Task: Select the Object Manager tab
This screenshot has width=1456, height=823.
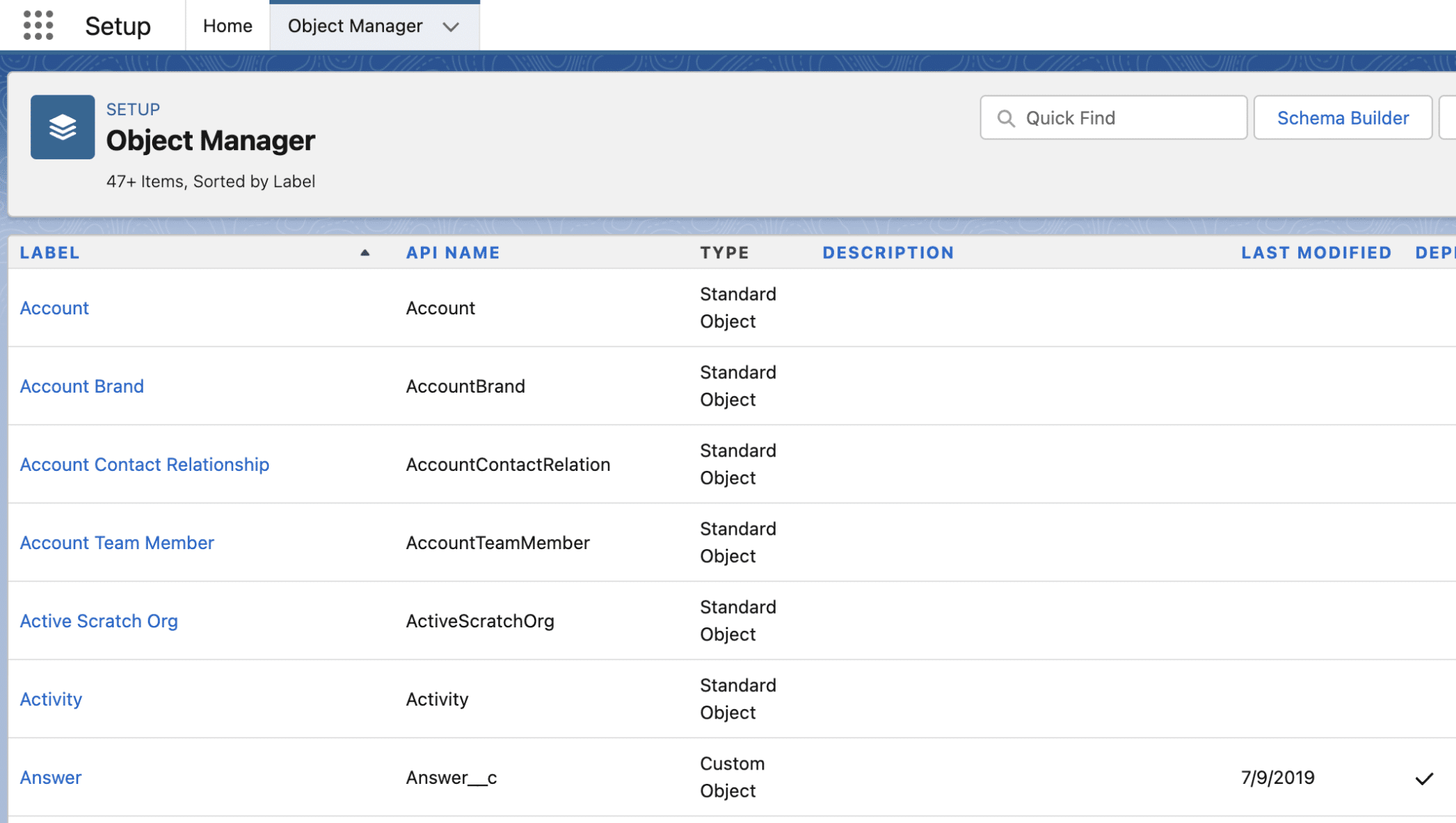Action: pyautogui.click(x=355, y=26)
